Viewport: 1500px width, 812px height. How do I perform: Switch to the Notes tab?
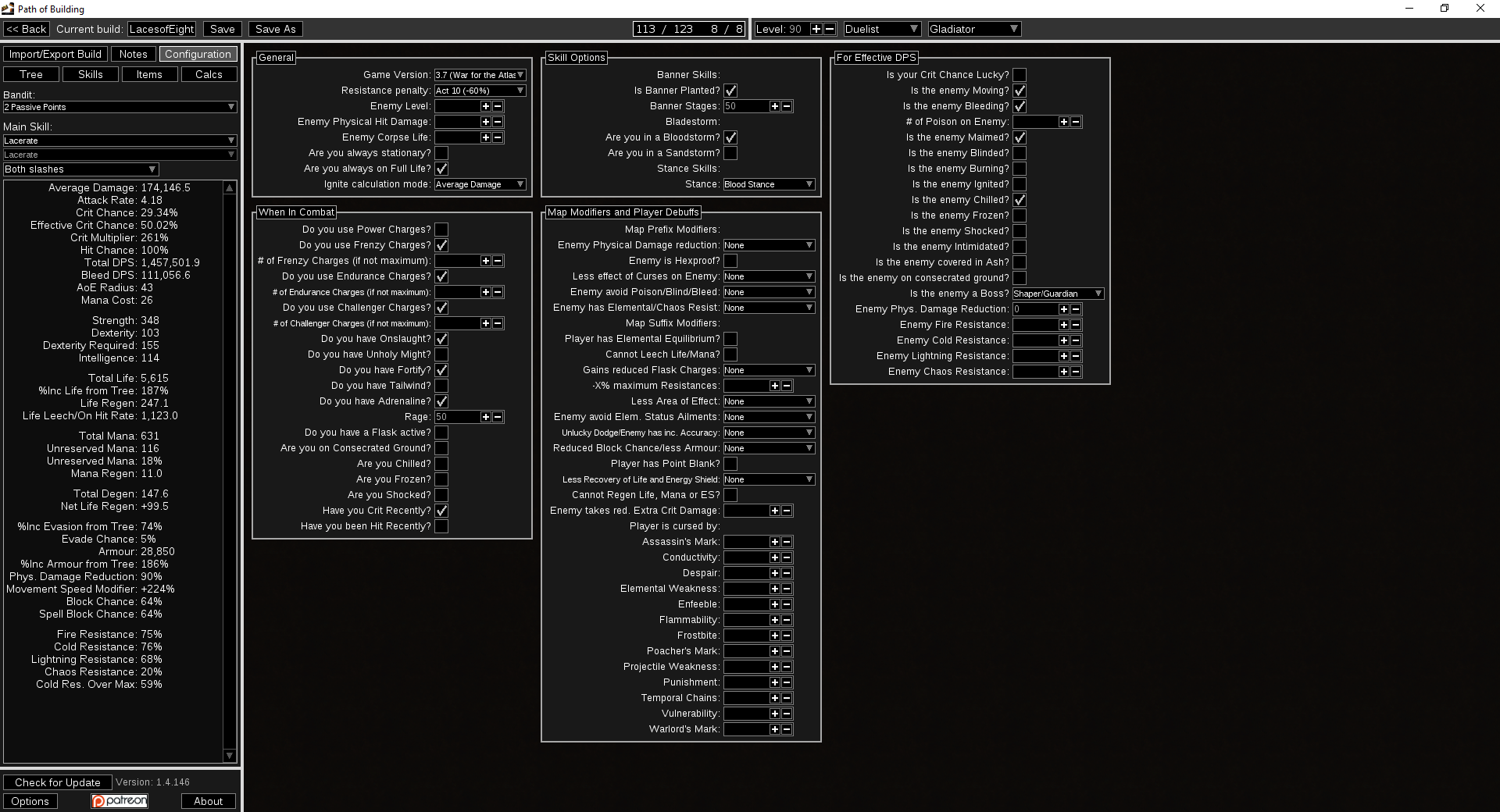point(133,54)
